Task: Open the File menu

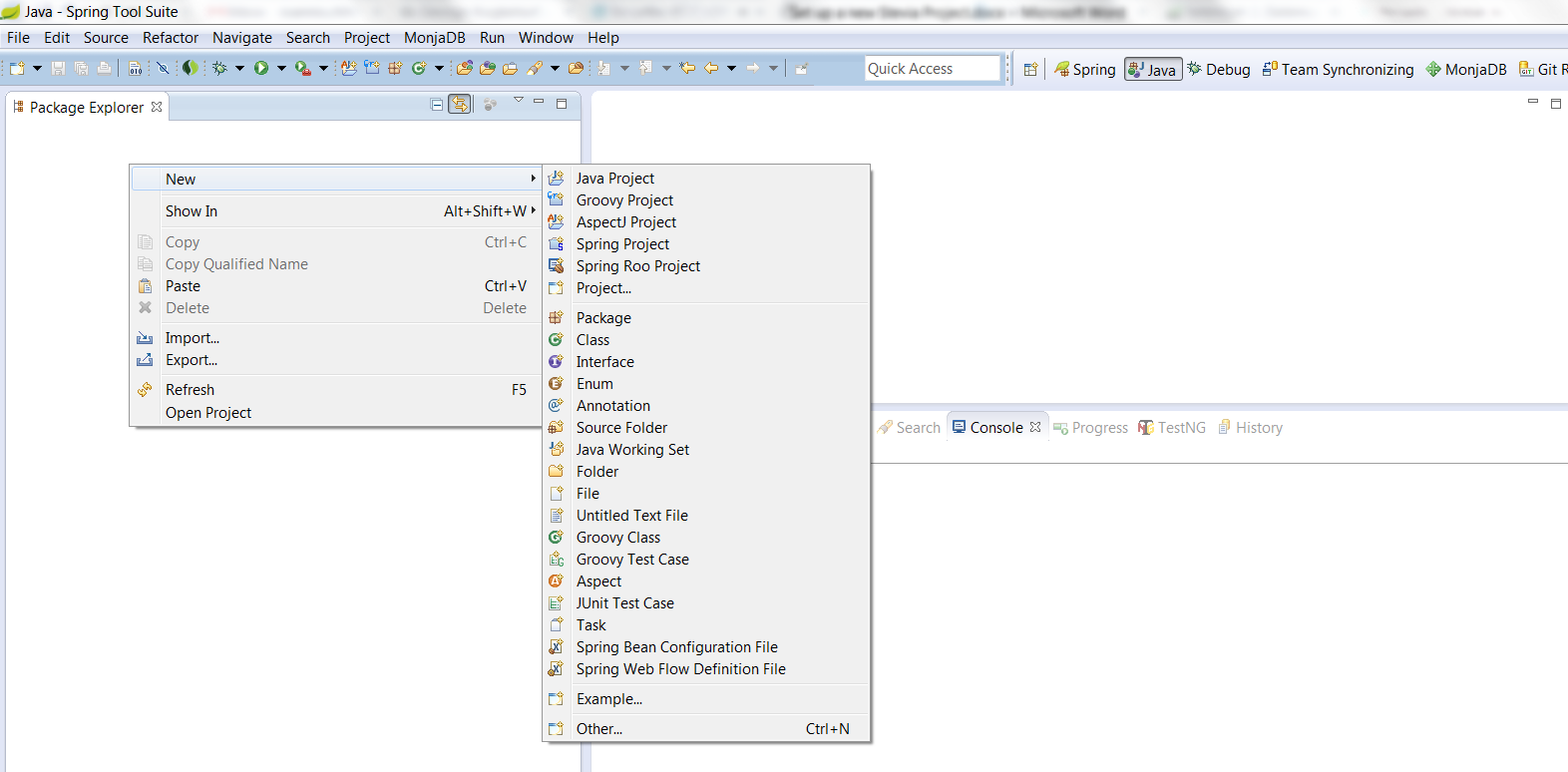Action: pos(18,37)
